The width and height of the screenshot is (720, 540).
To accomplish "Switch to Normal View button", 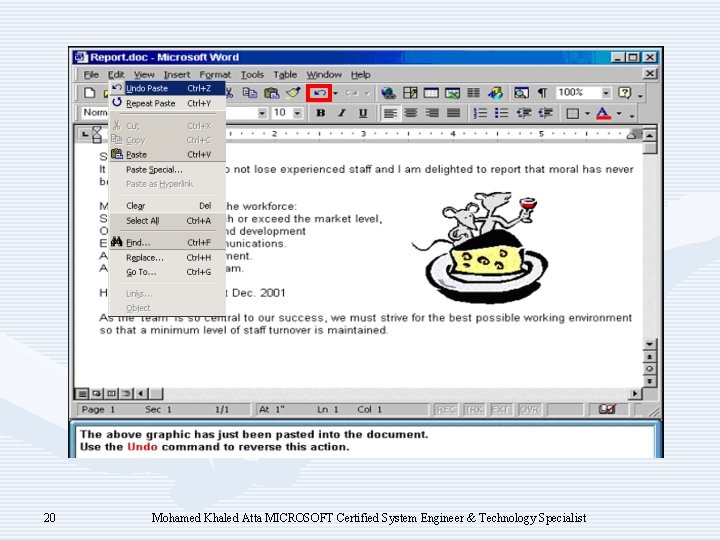I will click(x=82, y=394).
